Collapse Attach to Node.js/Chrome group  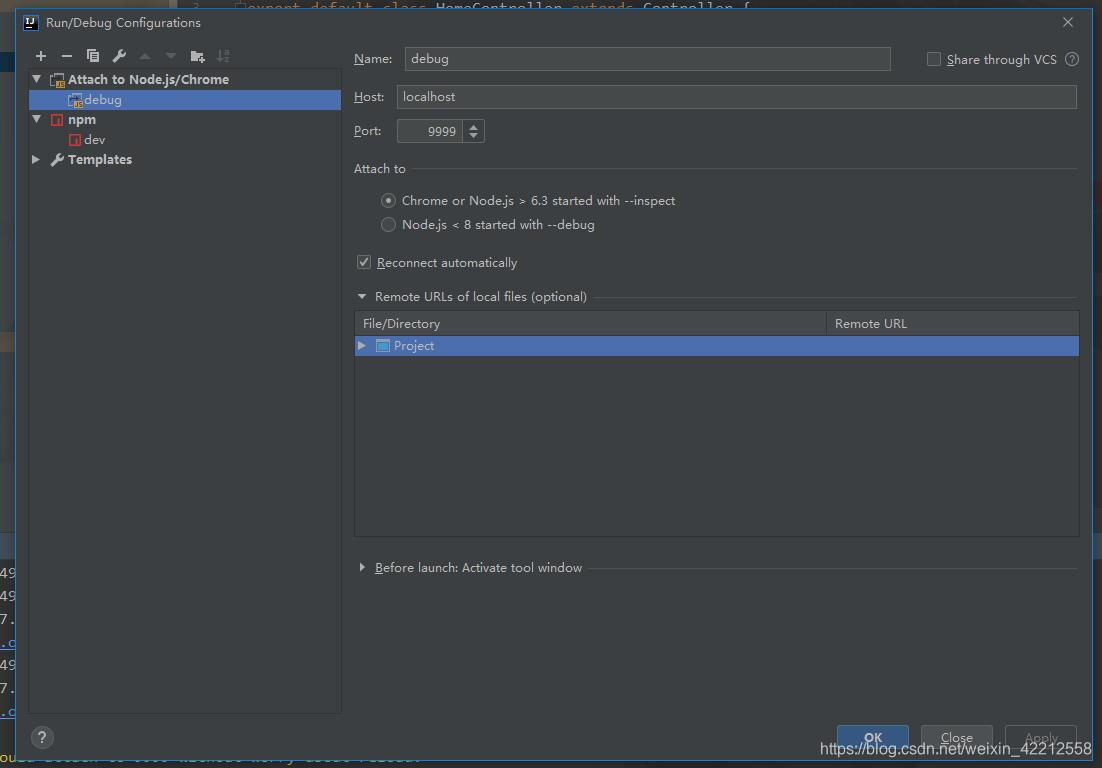pyautogui.click(x=37, y=79)
